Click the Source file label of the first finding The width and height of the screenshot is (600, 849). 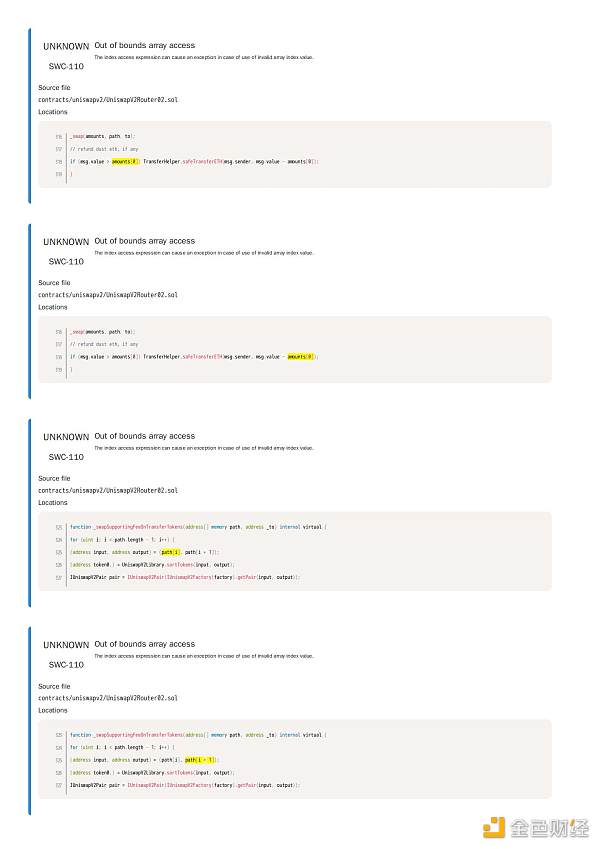tap(54, 87)
